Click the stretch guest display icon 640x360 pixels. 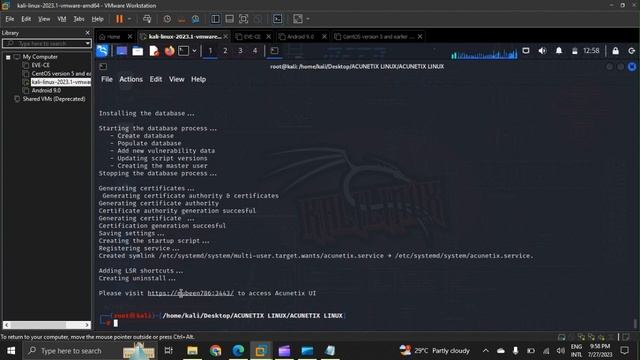pyautogui.click(x=298, y=19)
